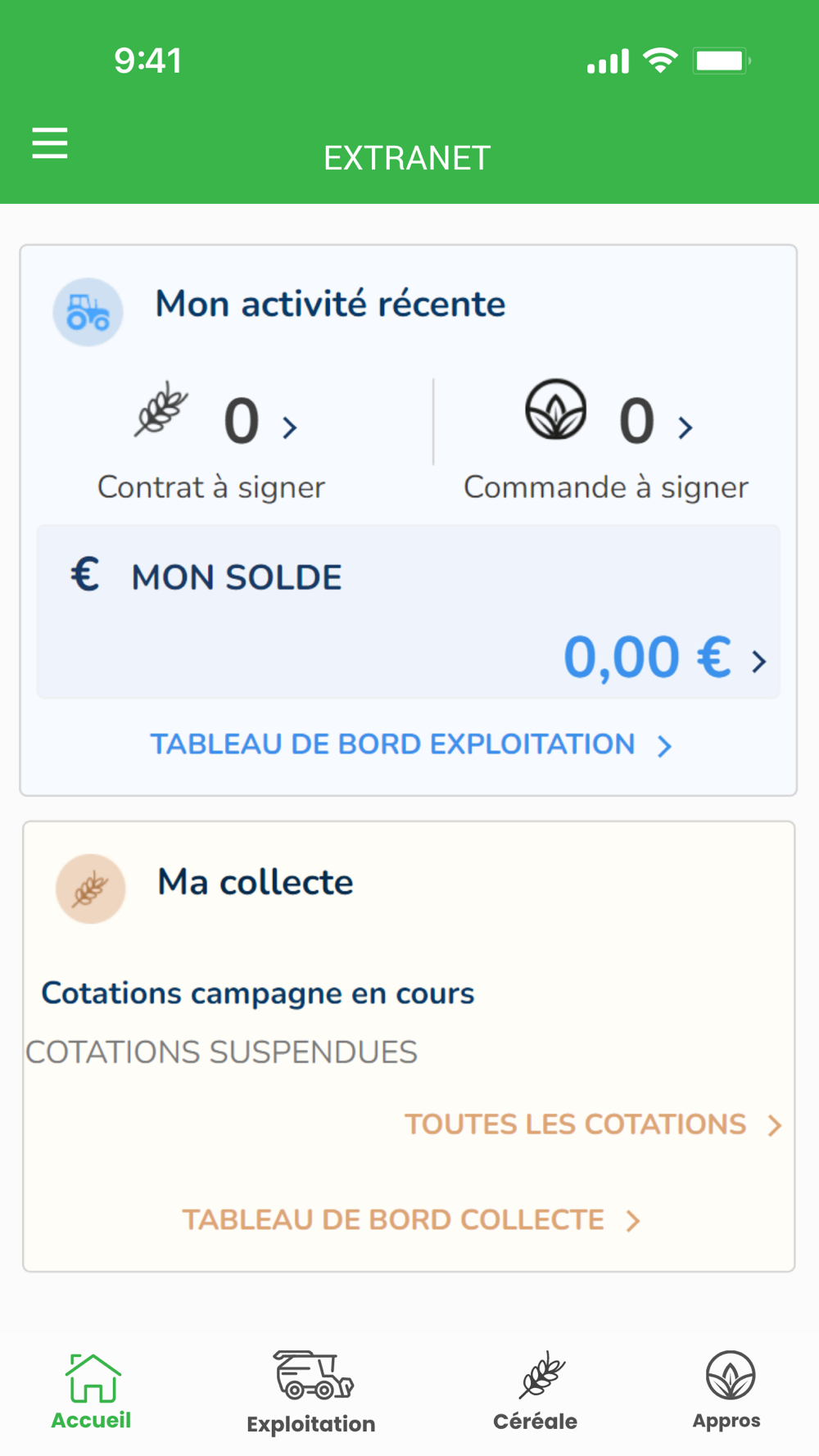
Task: Tap the Wi-Fi status icon
Action: (x=660, y=61)
